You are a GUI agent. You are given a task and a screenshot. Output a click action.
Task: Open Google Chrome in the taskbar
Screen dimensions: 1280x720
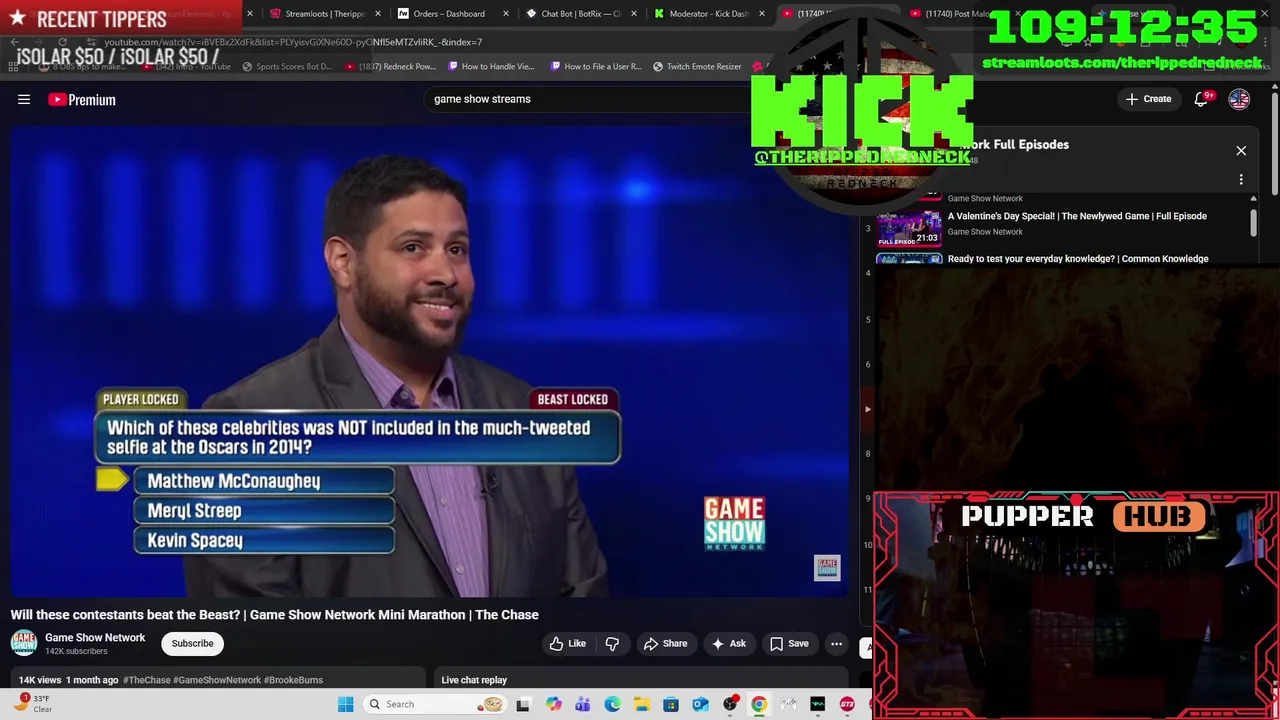click(x=759, y=704)
